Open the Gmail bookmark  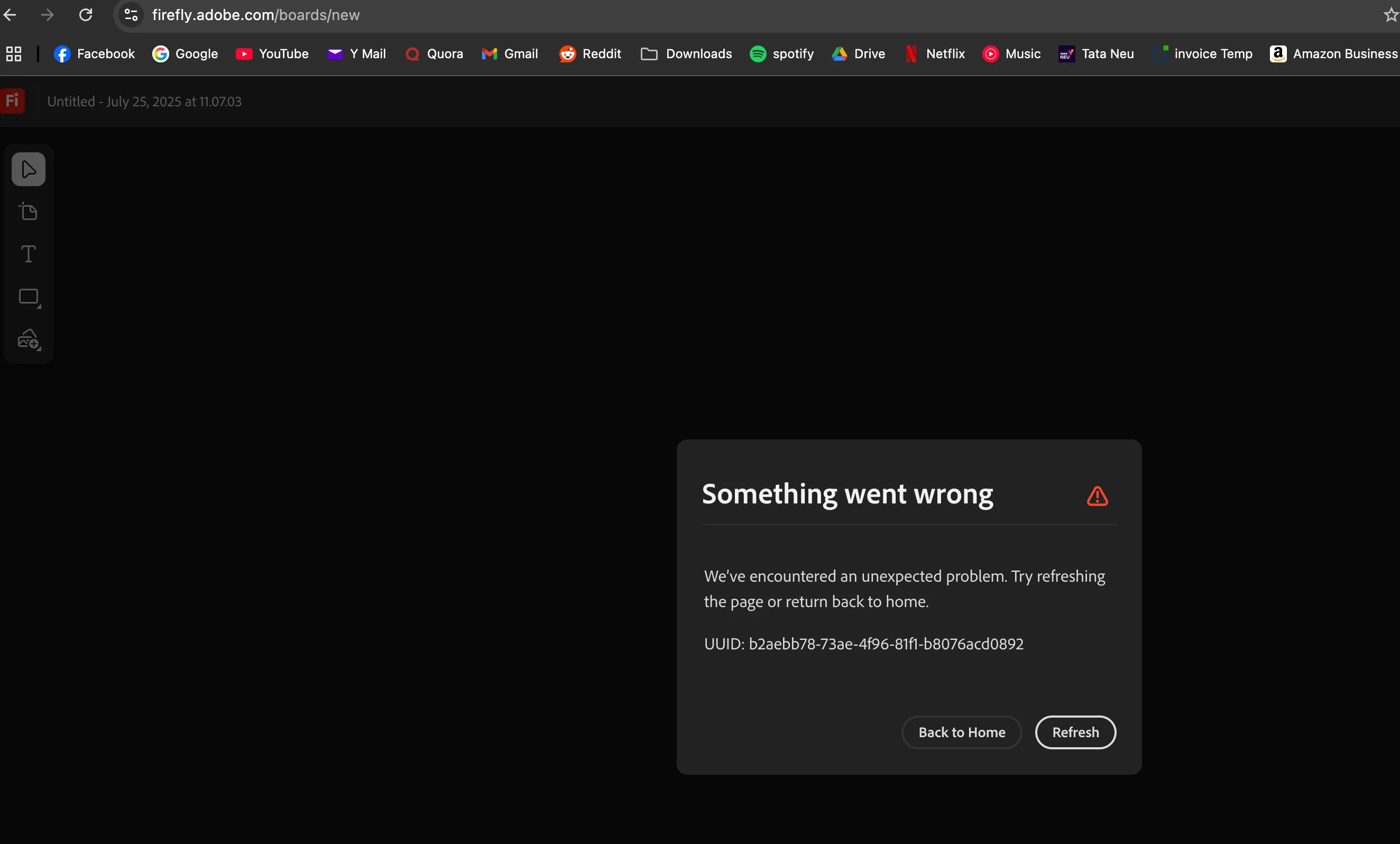[510, 54]
